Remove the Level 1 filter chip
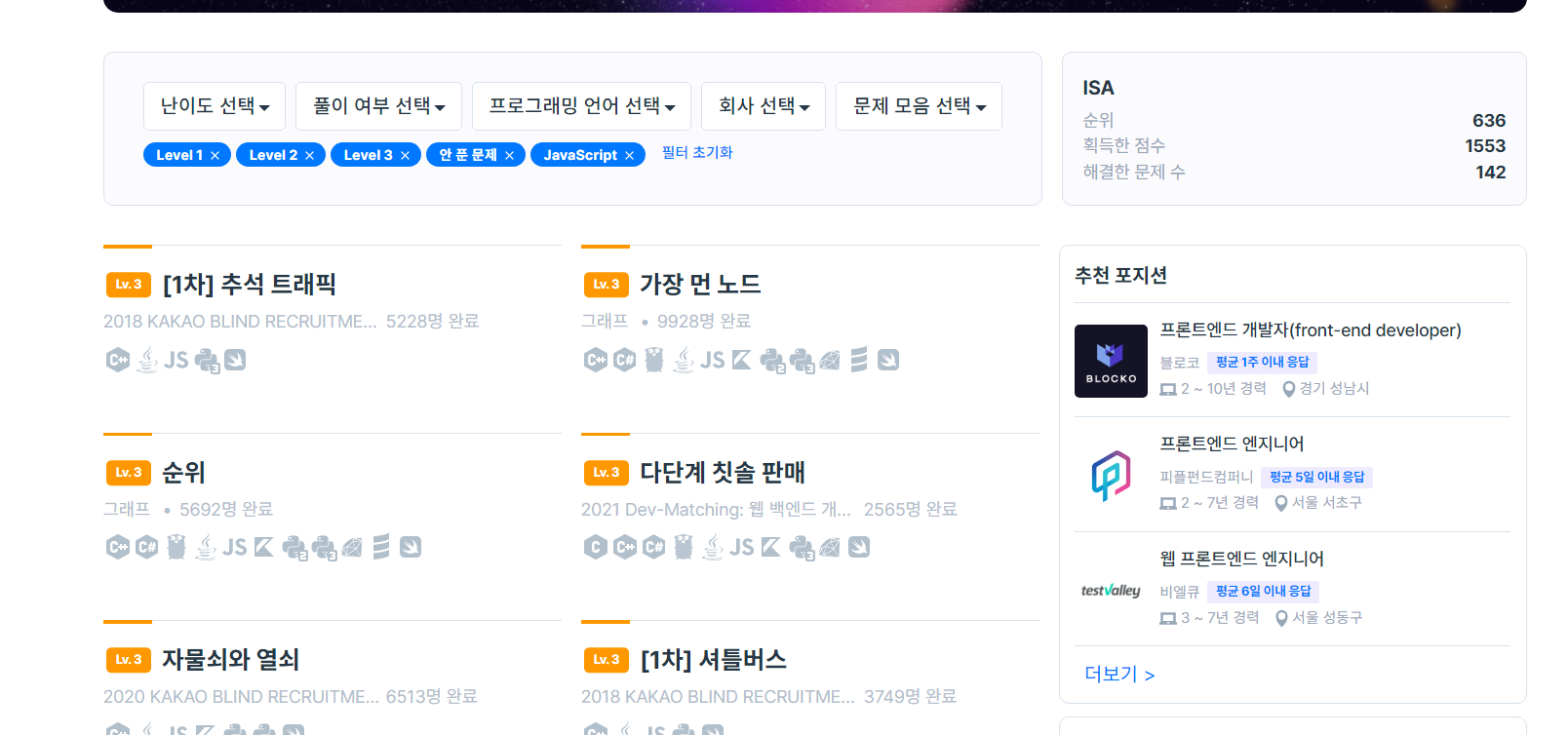Image resolution: width=1568 pixels, height=735 pixels. point(215,155)
